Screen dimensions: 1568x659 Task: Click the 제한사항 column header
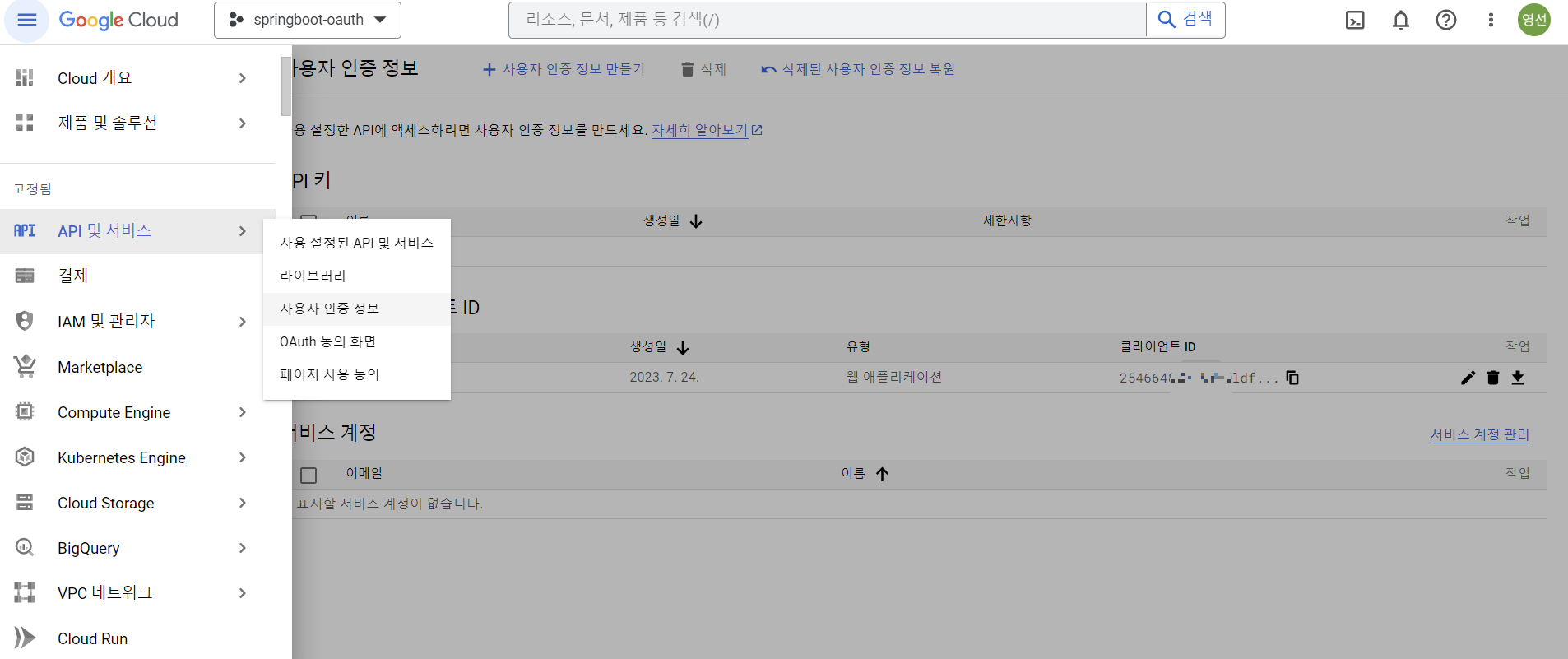point(1007,220)
